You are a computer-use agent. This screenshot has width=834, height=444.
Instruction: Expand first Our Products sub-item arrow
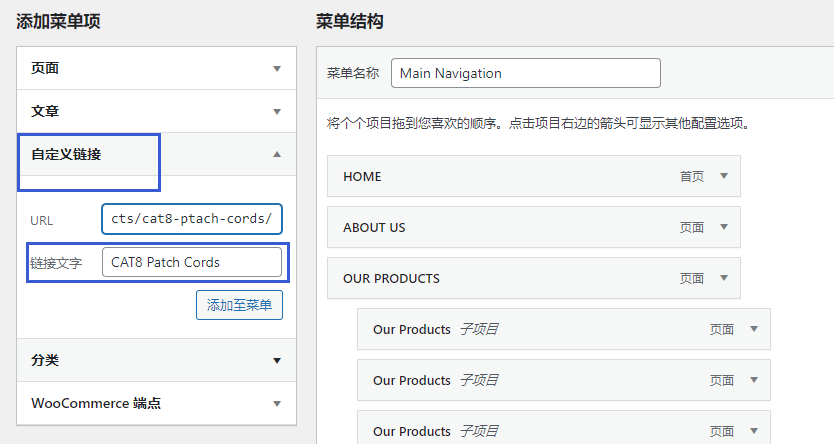(754, 329)
